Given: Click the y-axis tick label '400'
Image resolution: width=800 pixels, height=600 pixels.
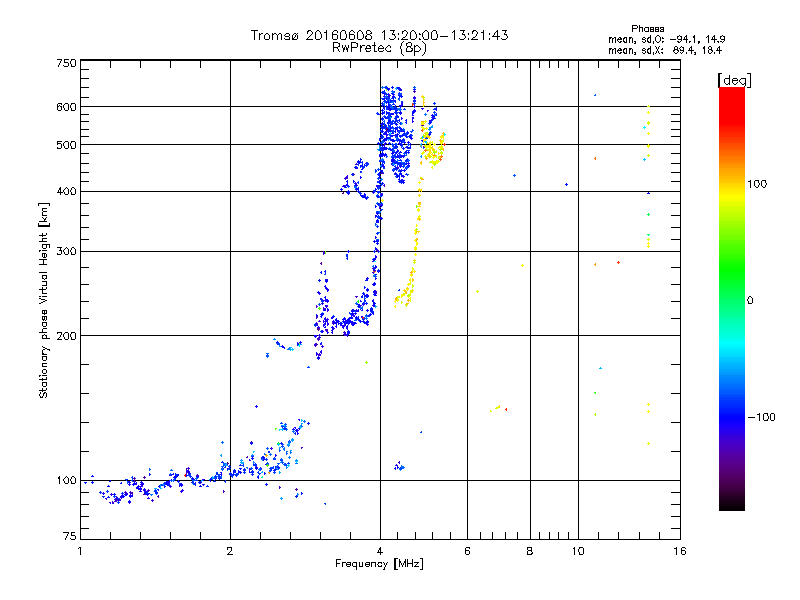Looking at the screenshot, I should point(66,192).
